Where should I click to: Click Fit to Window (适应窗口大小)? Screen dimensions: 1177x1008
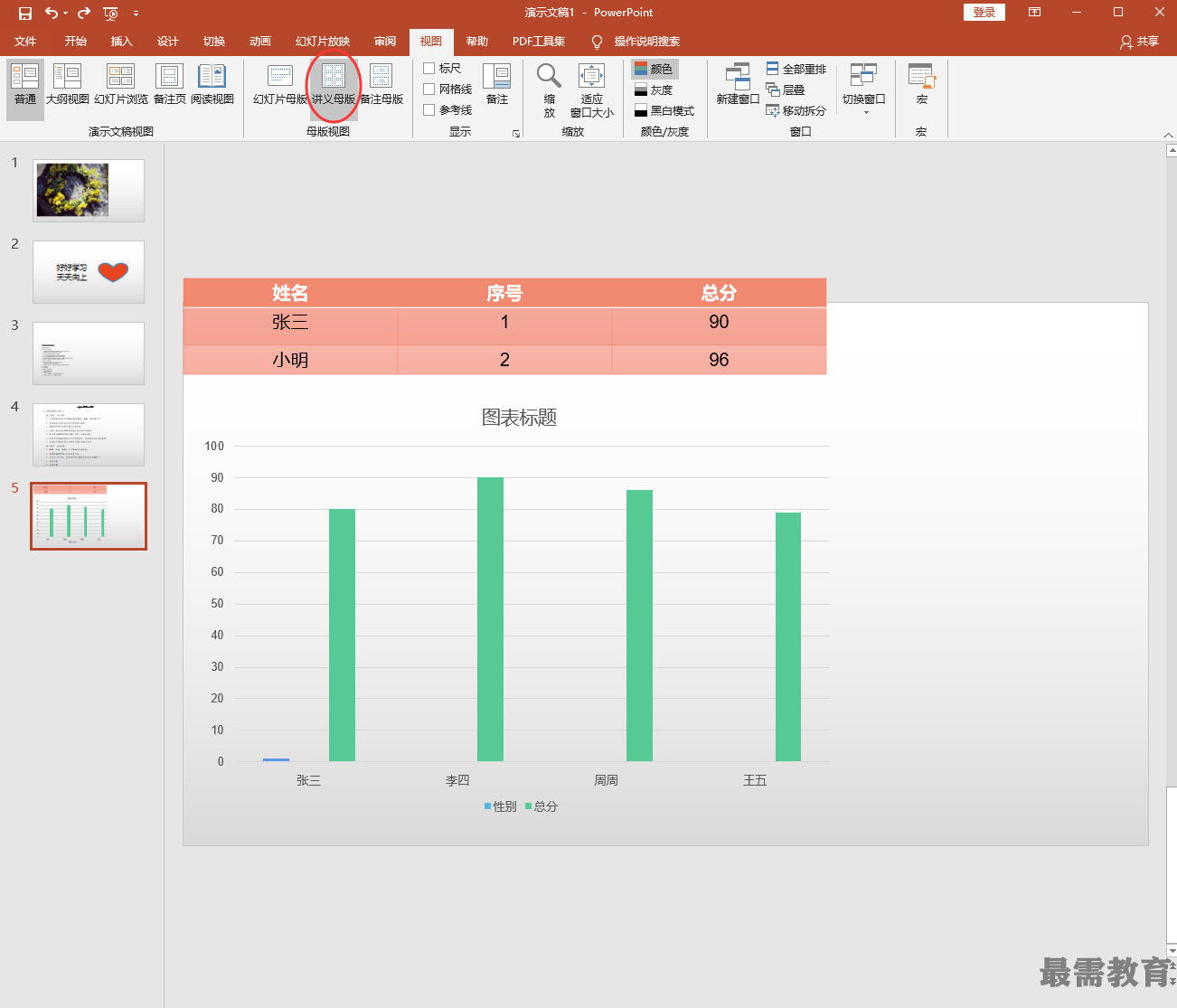point(592,89)
